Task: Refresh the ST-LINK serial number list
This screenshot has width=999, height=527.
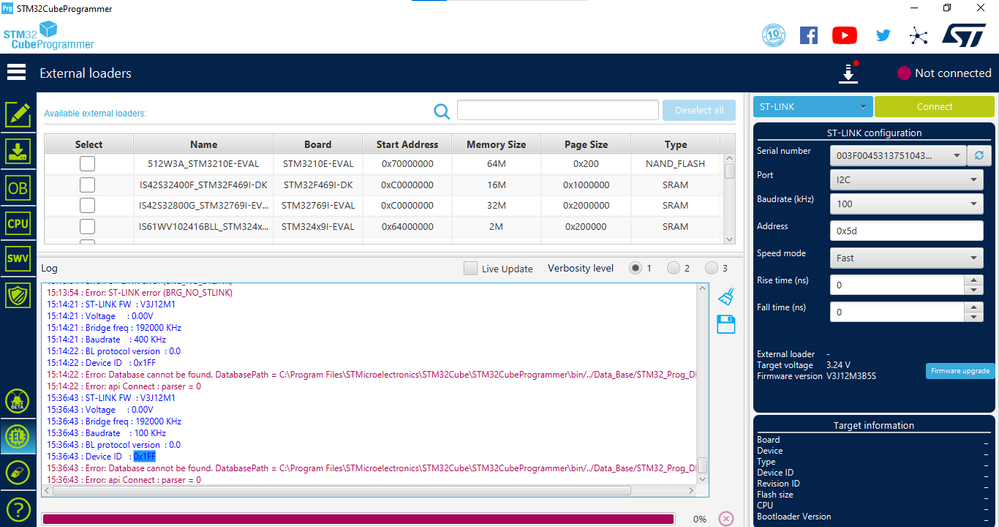Action: (979, 155)
